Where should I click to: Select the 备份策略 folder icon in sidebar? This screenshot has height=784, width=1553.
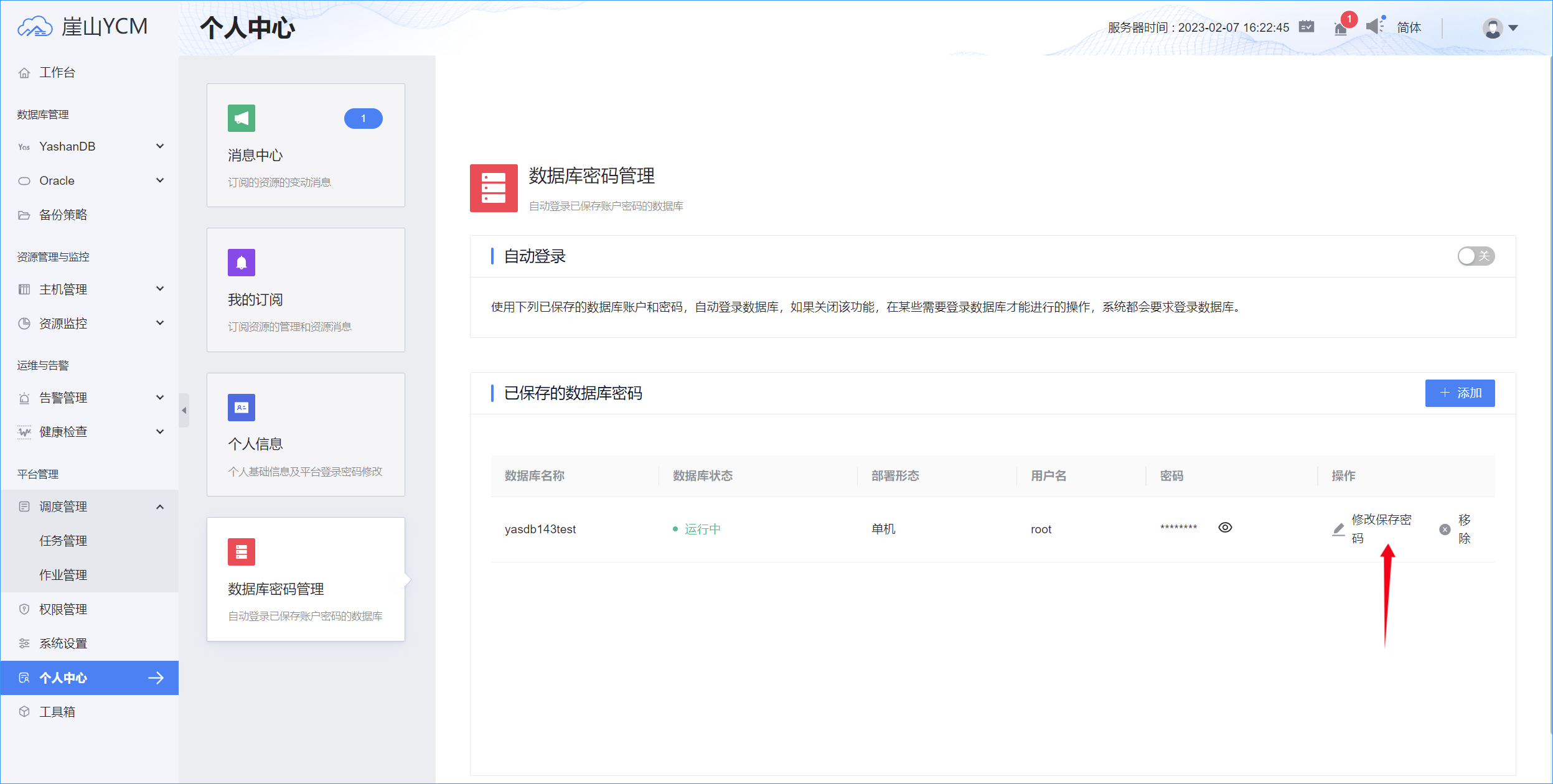coord(24,215)
